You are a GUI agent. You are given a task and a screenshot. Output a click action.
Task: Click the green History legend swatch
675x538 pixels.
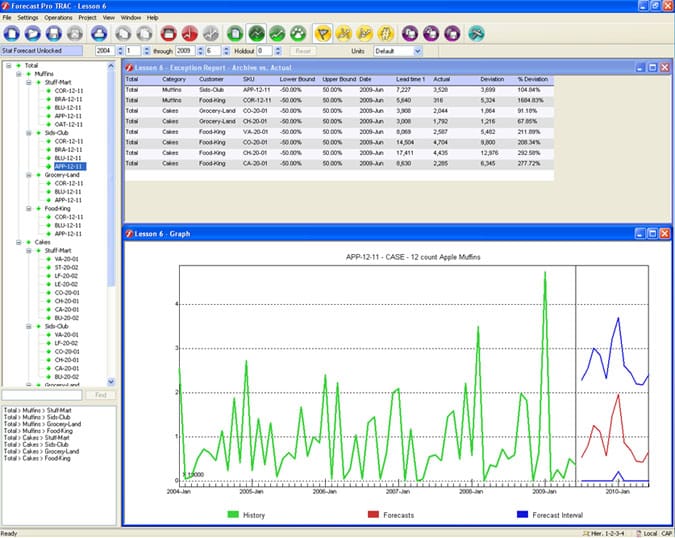point(233,515)
